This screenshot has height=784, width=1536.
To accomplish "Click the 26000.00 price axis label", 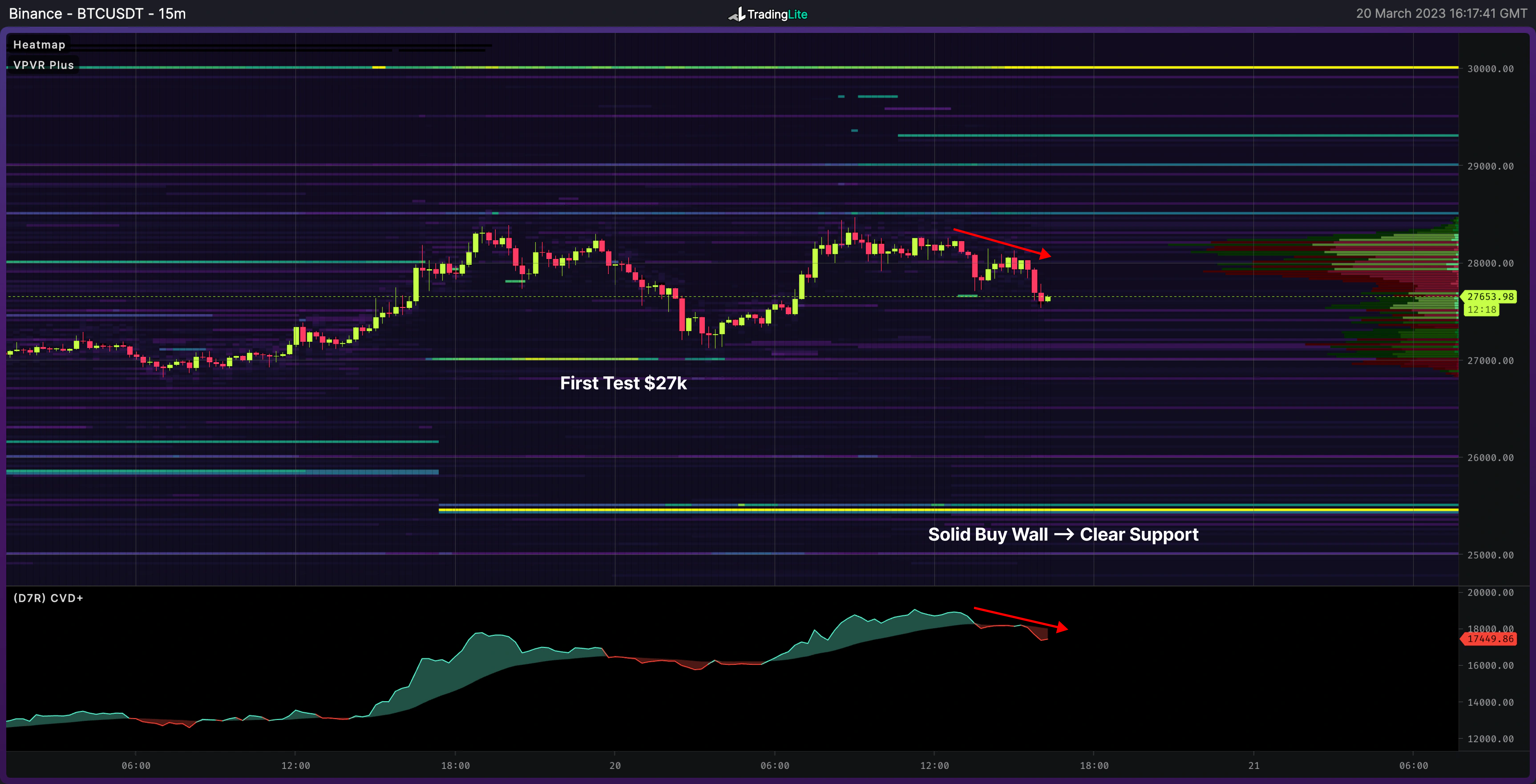I will coord(1490,457).
